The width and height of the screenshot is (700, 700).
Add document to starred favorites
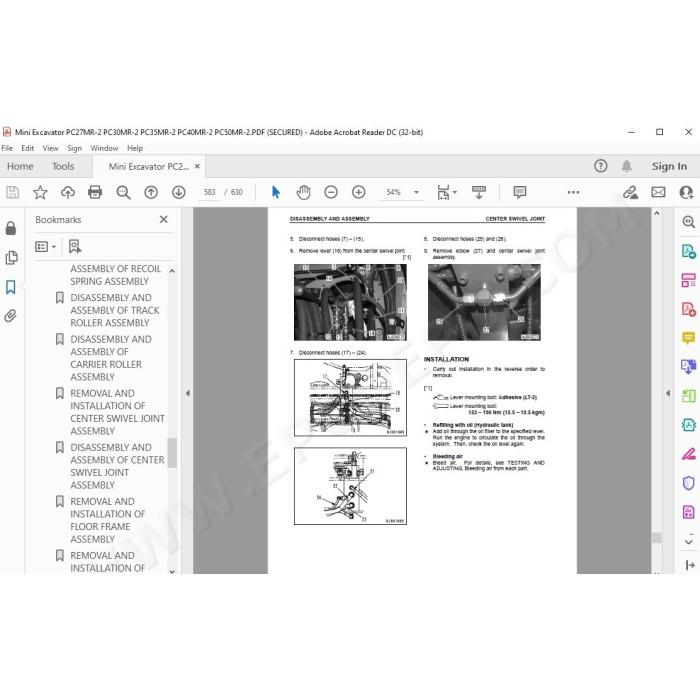coord(40,192)
